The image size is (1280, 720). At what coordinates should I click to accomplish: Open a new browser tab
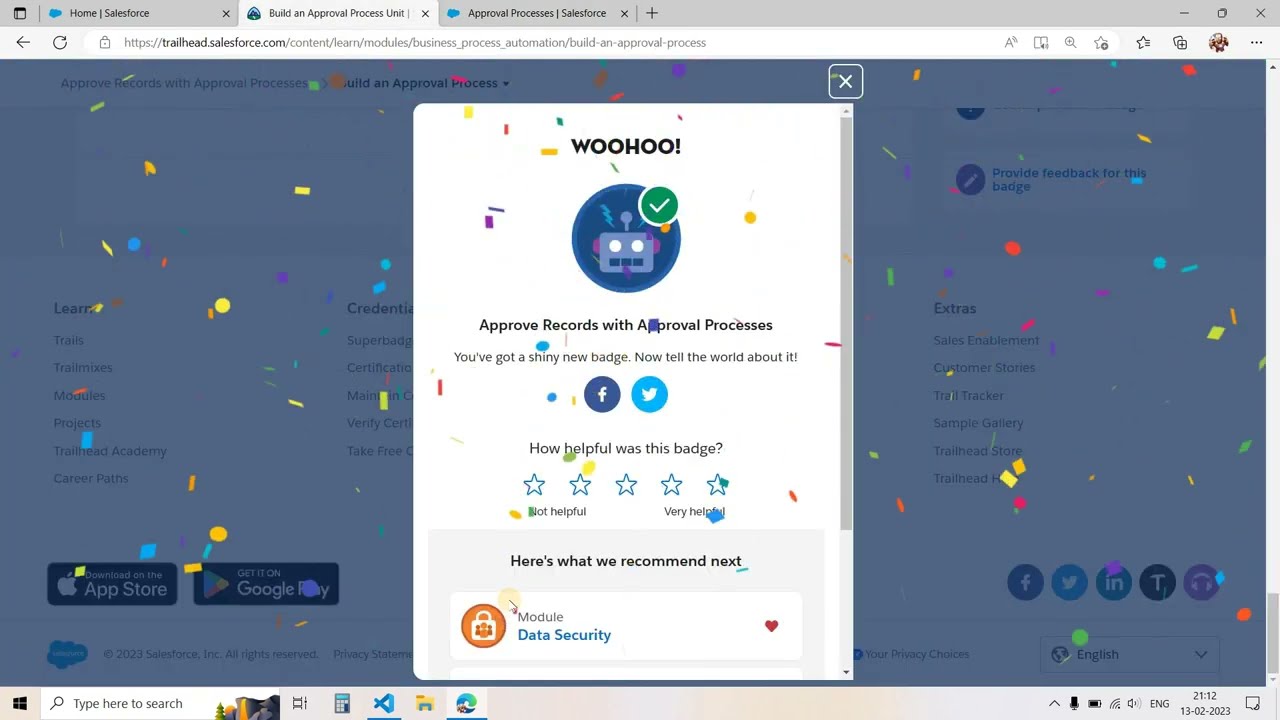tap(652, 13)
